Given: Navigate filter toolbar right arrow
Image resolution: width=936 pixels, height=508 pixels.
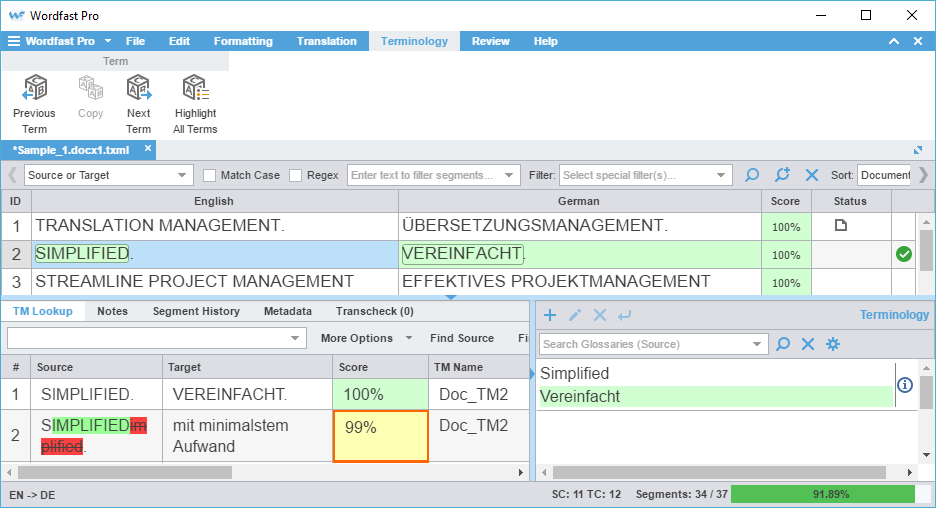Looking at the screenshot, I should [923, 175].
